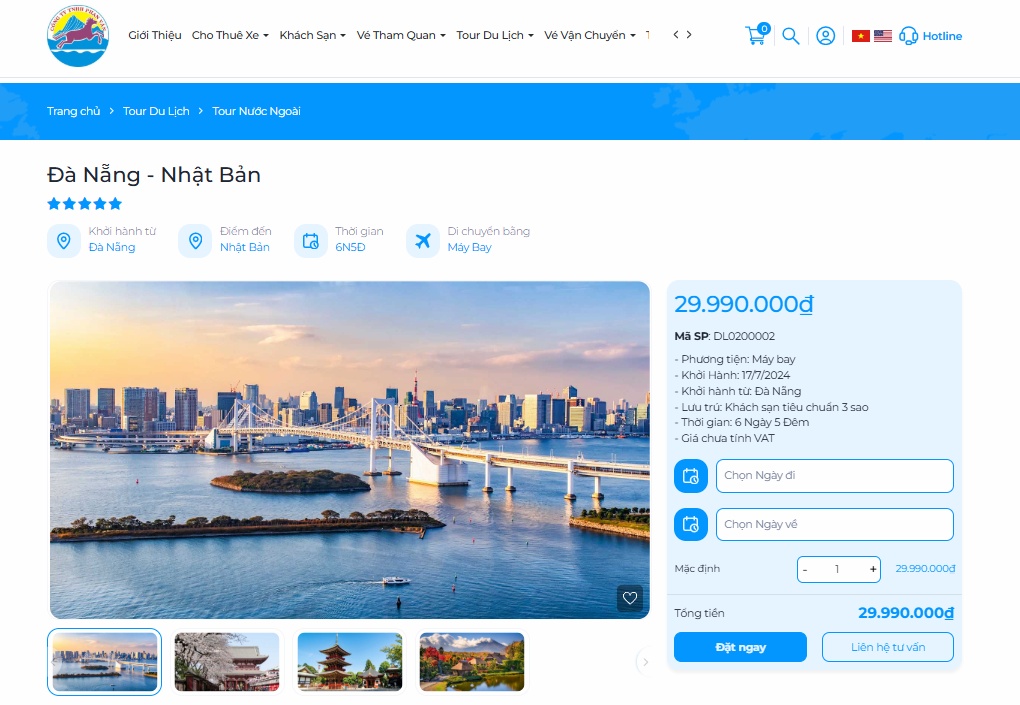This screenshot has height=705, width=1020.
Task: Open the shopping cart icon
Action: [x=755, y=35]
